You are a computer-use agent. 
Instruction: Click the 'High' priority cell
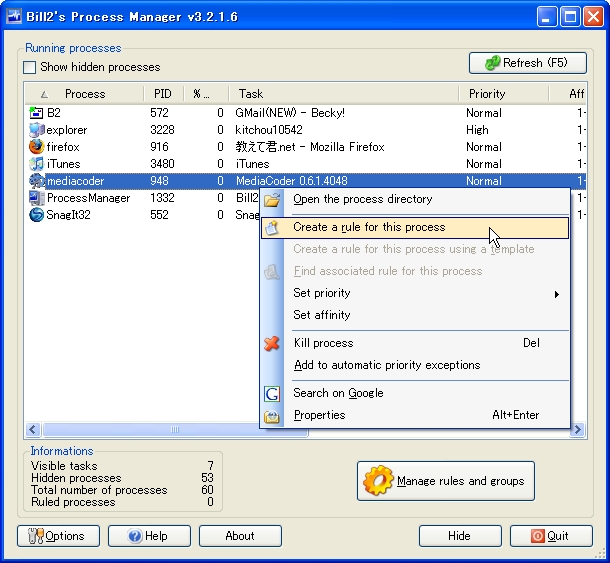(x=477, y=130)
